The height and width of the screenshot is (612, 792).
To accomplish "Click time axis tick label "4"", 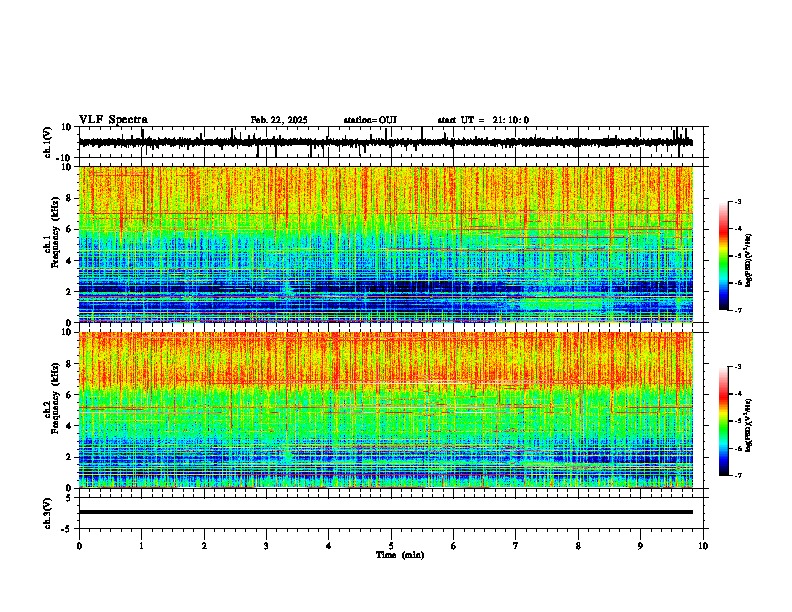I will [x=329, y=546].
